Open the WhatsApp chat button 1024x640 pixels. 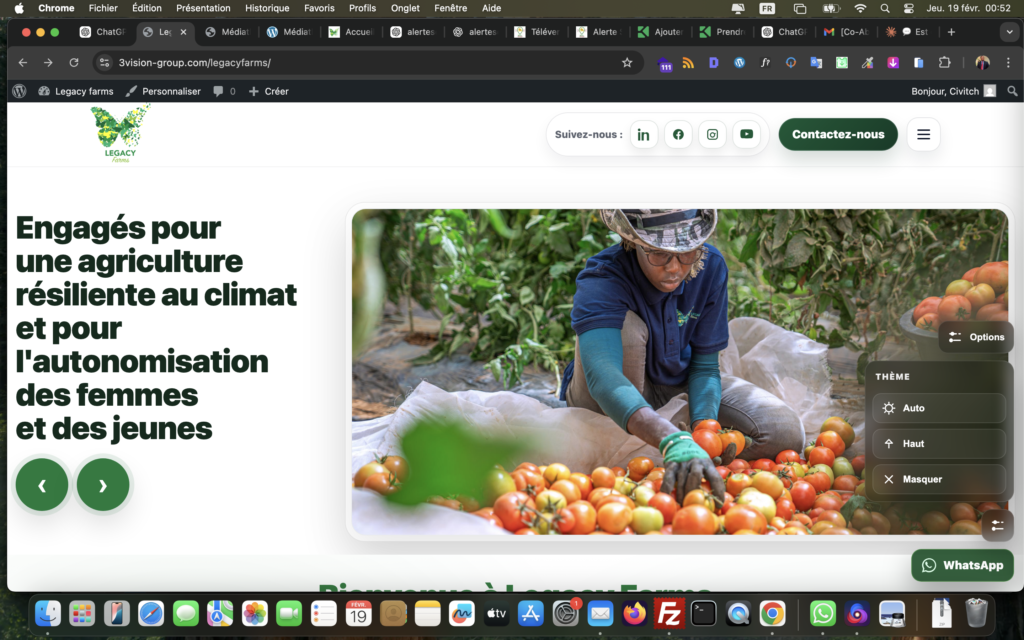click(x=962, y=565)
